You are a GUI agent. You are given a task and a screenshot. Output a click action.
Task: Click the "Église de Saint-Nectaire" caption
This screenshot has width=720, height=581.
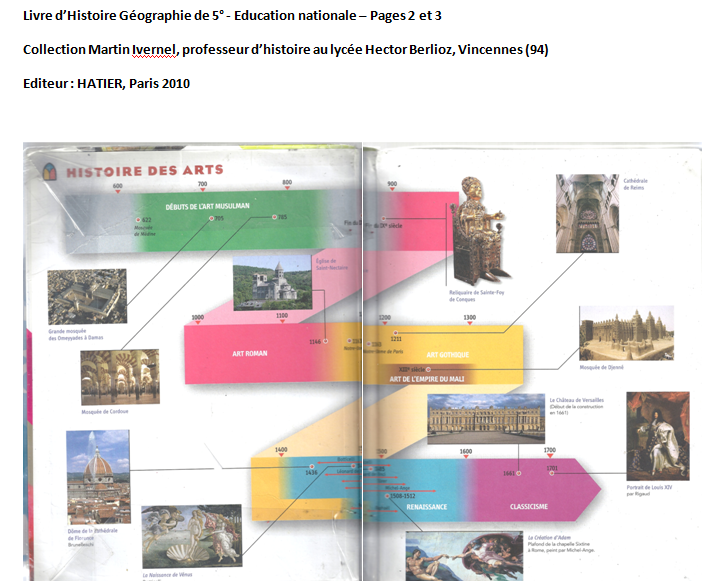[x=332, y=264]
